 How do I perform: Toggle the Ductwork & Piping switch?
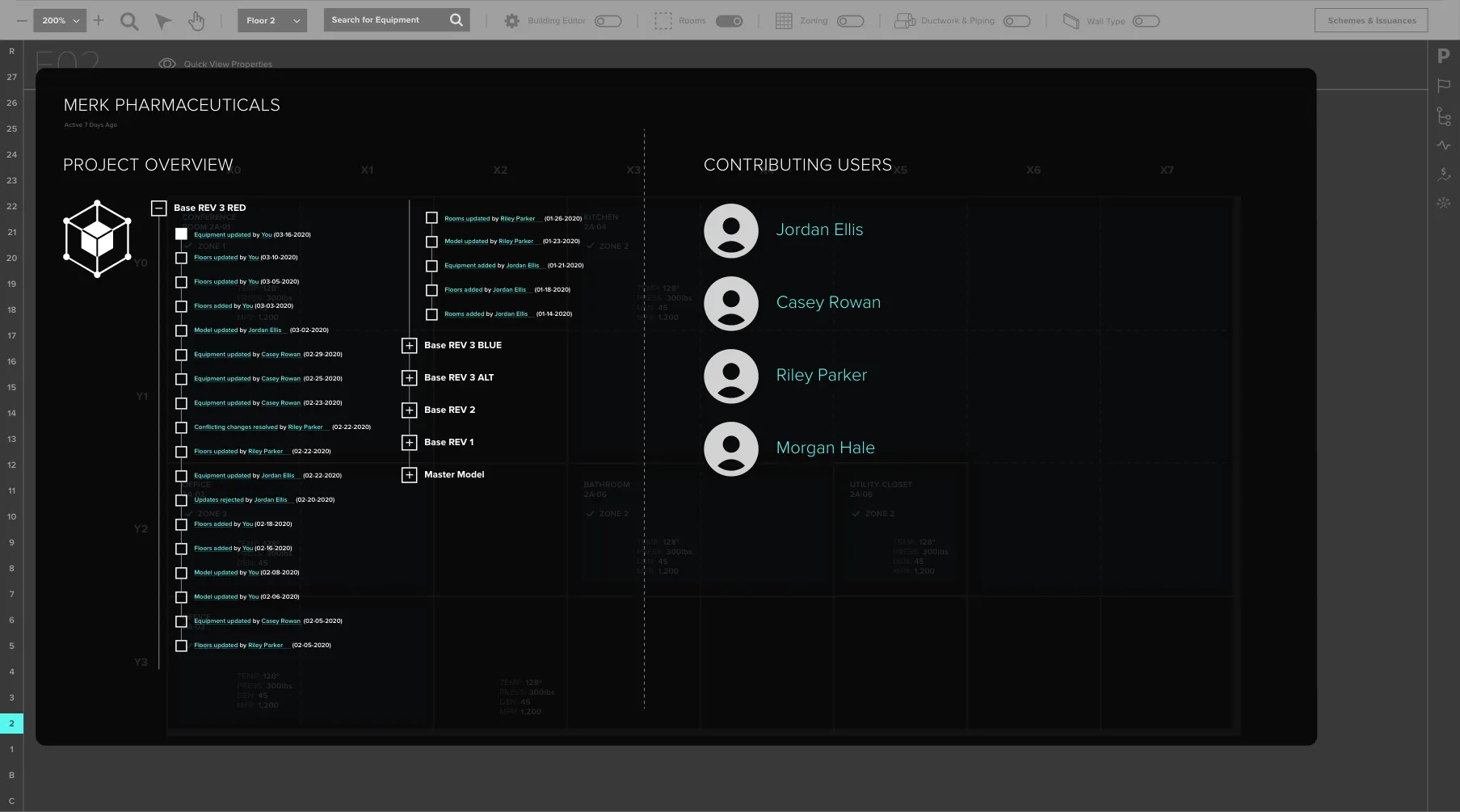tap(1017, 21)
